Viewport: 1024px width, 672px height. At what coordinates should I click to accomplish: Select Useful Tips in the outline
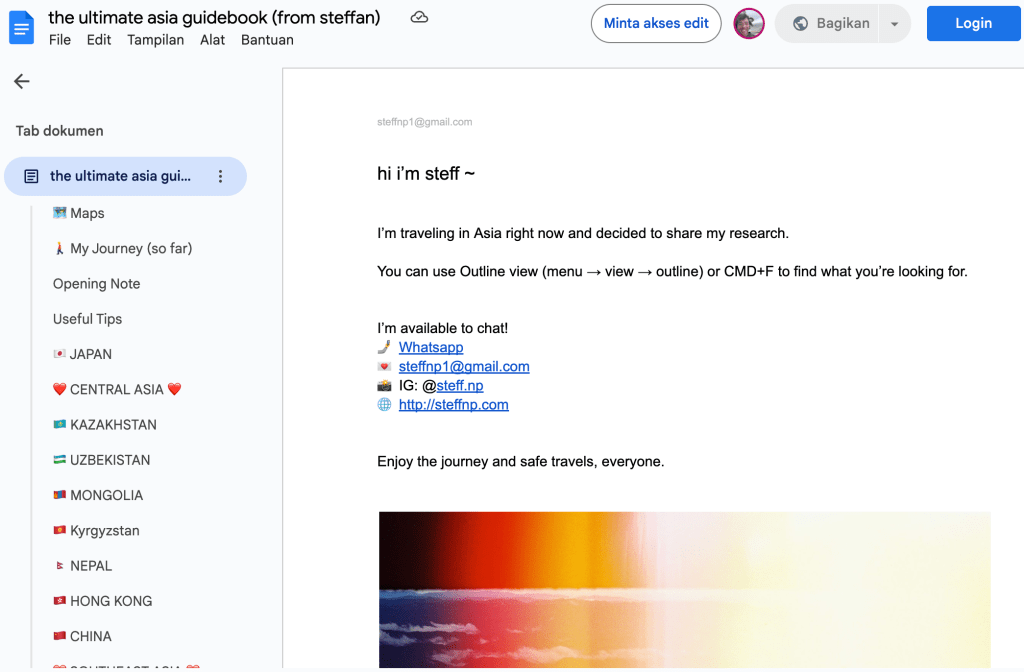87,319
